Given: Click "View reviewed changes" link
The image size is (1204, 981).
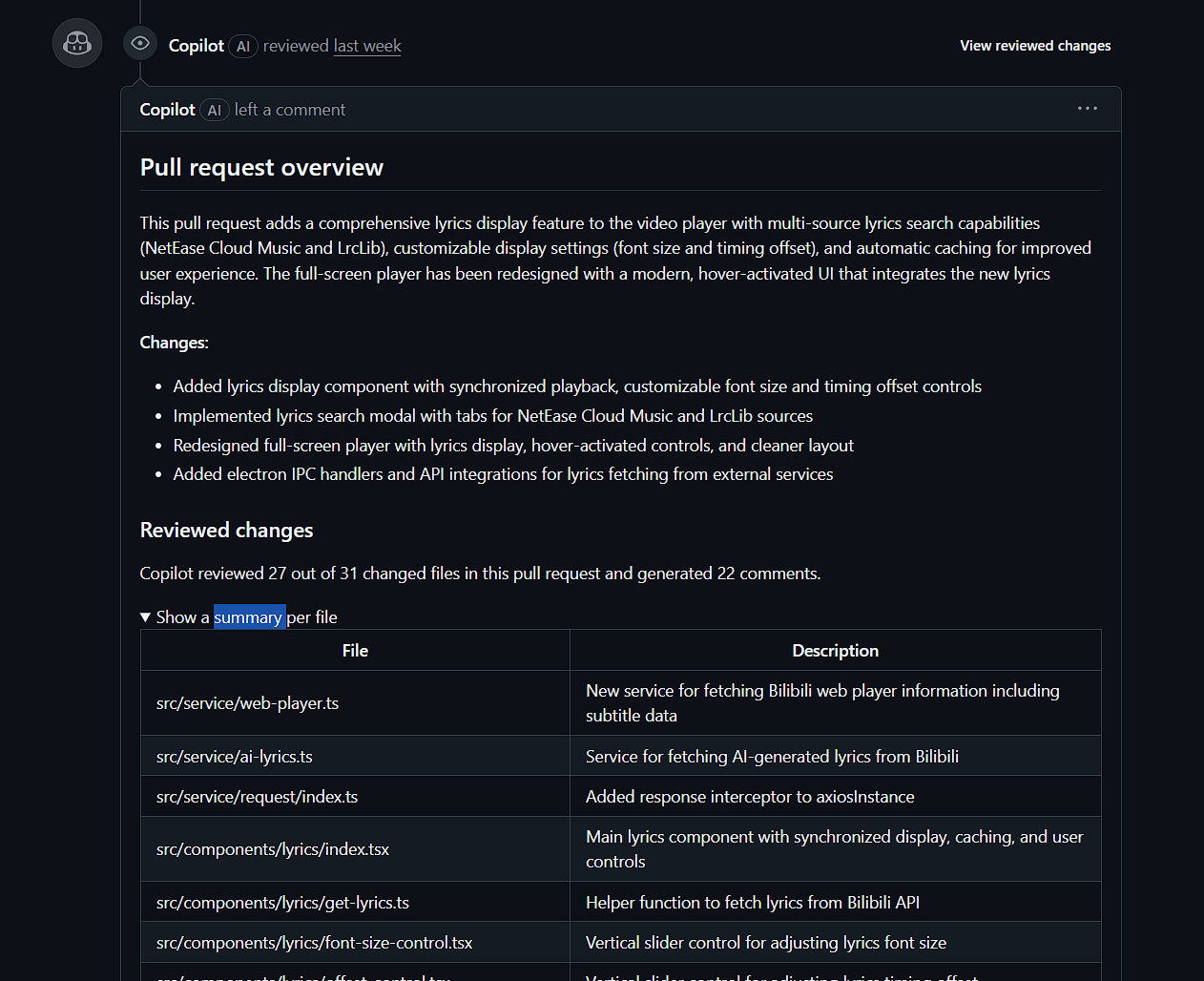Looking at the screenshot, I should pyautogui.click(x=1035, y=46).
